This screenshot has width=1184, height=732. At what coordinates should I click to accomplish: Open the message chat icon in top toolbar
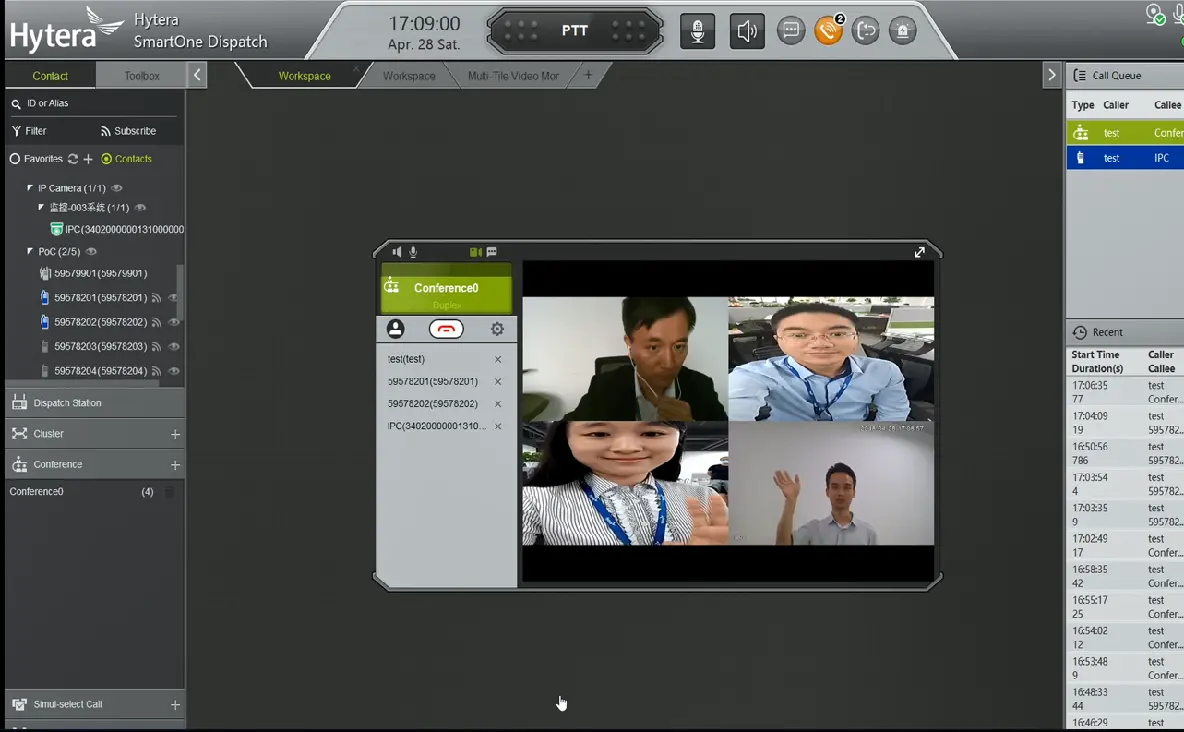pos(790,31)
